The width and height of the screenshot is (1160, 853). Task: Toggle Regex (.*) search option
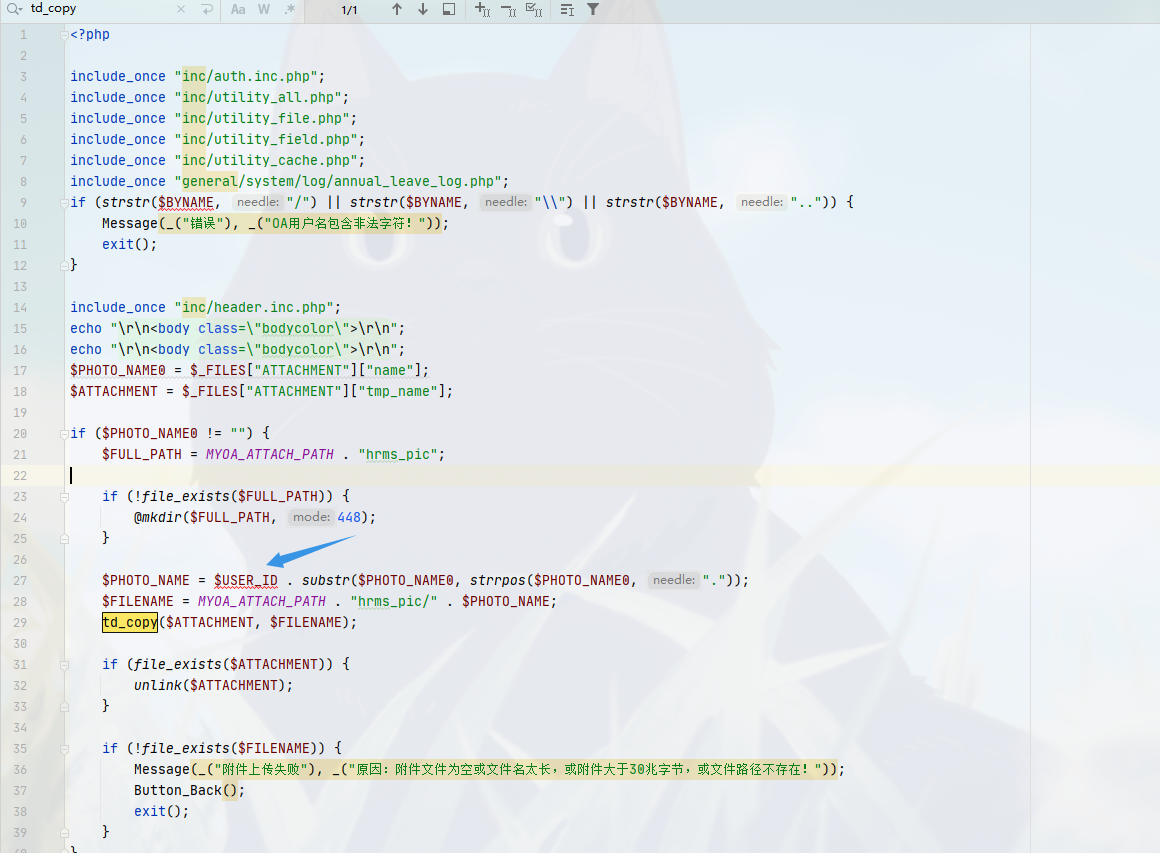(x=290, y=9)
